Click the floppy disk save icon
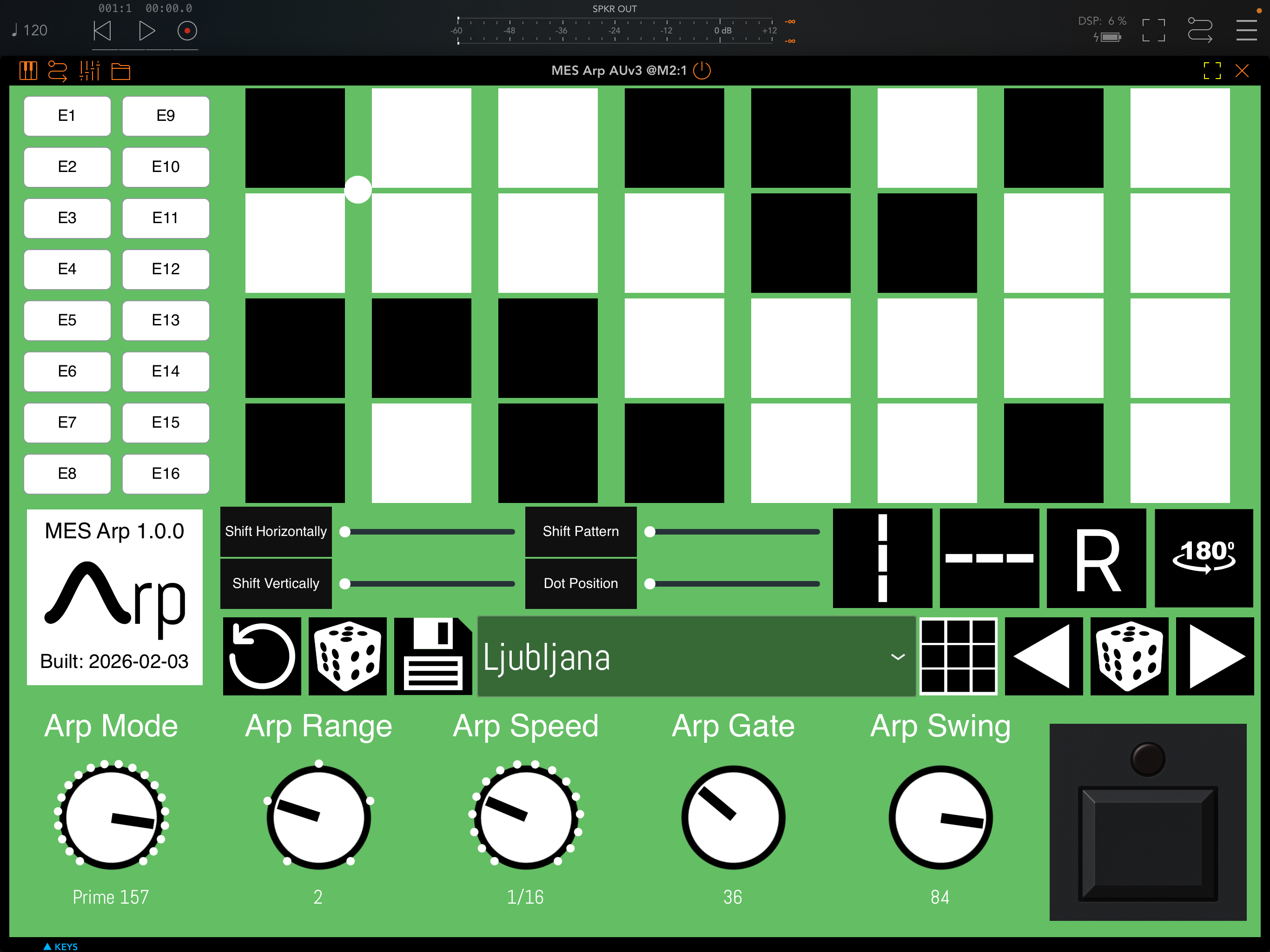The height and width of the screenshot is (952, 1270). pos(433,656)
